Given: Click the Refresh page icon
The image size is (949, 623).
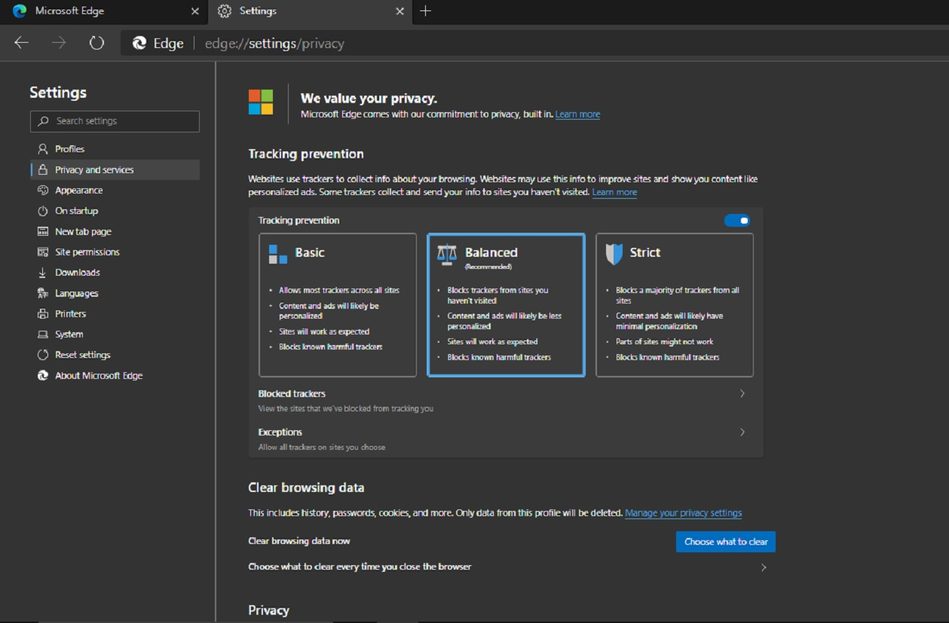Looking at the screenshot, I should (96, 43).
